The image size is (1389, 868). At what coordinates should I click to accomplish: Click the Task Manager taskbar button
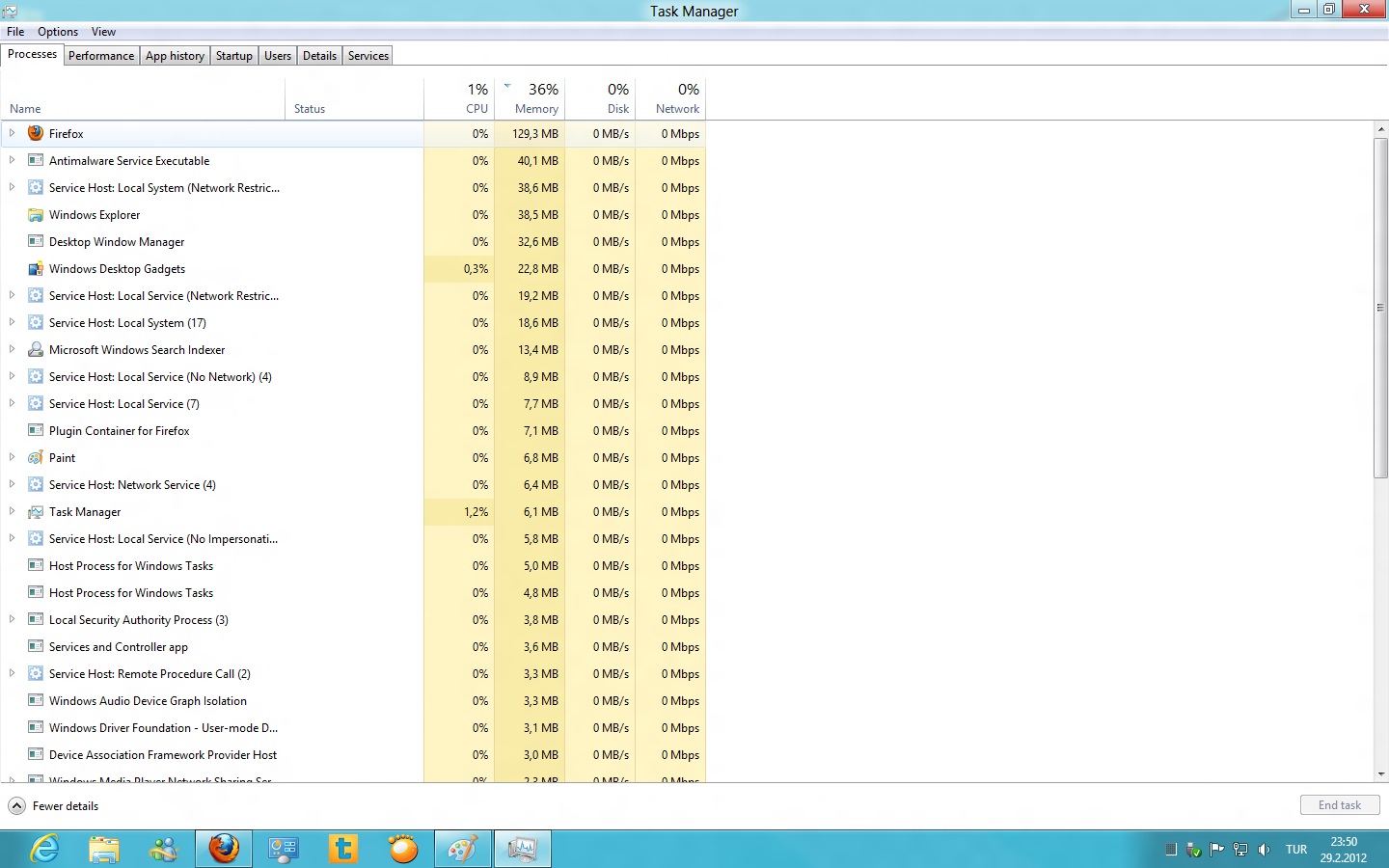point(523,849)
